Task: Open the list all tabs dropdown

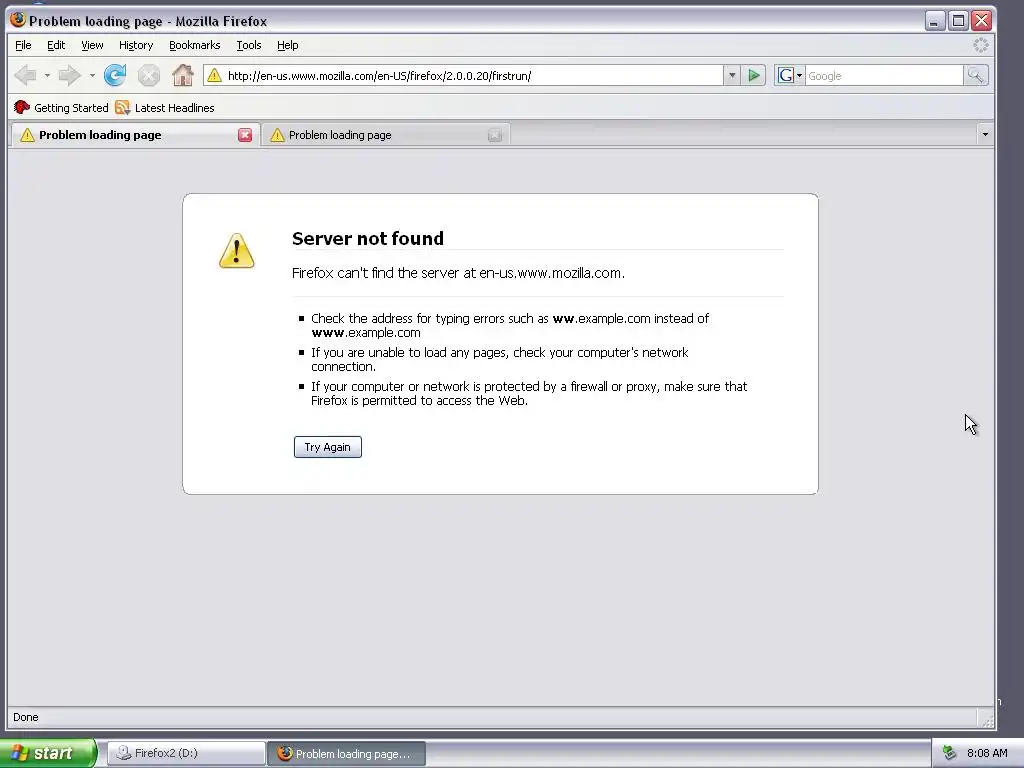Action: click(x=985, y=135)
